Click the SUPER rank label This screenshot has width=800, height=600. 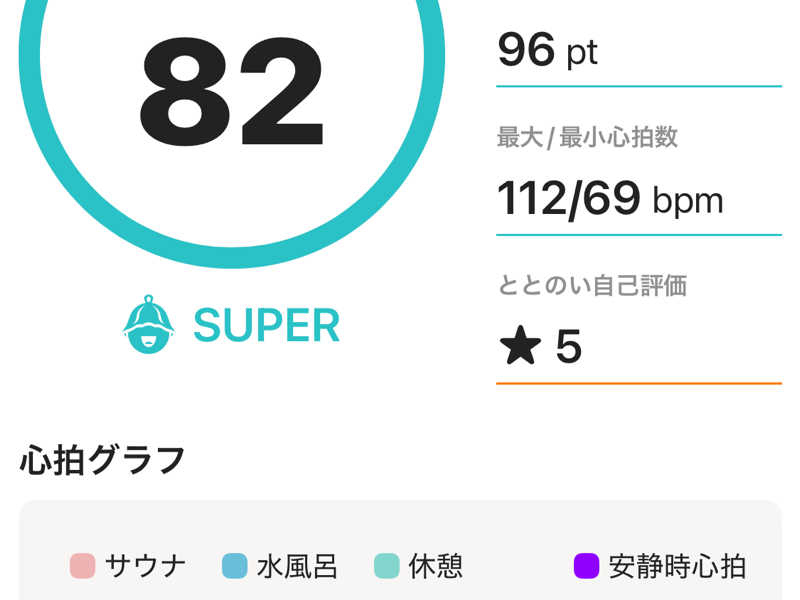[266, 326]
